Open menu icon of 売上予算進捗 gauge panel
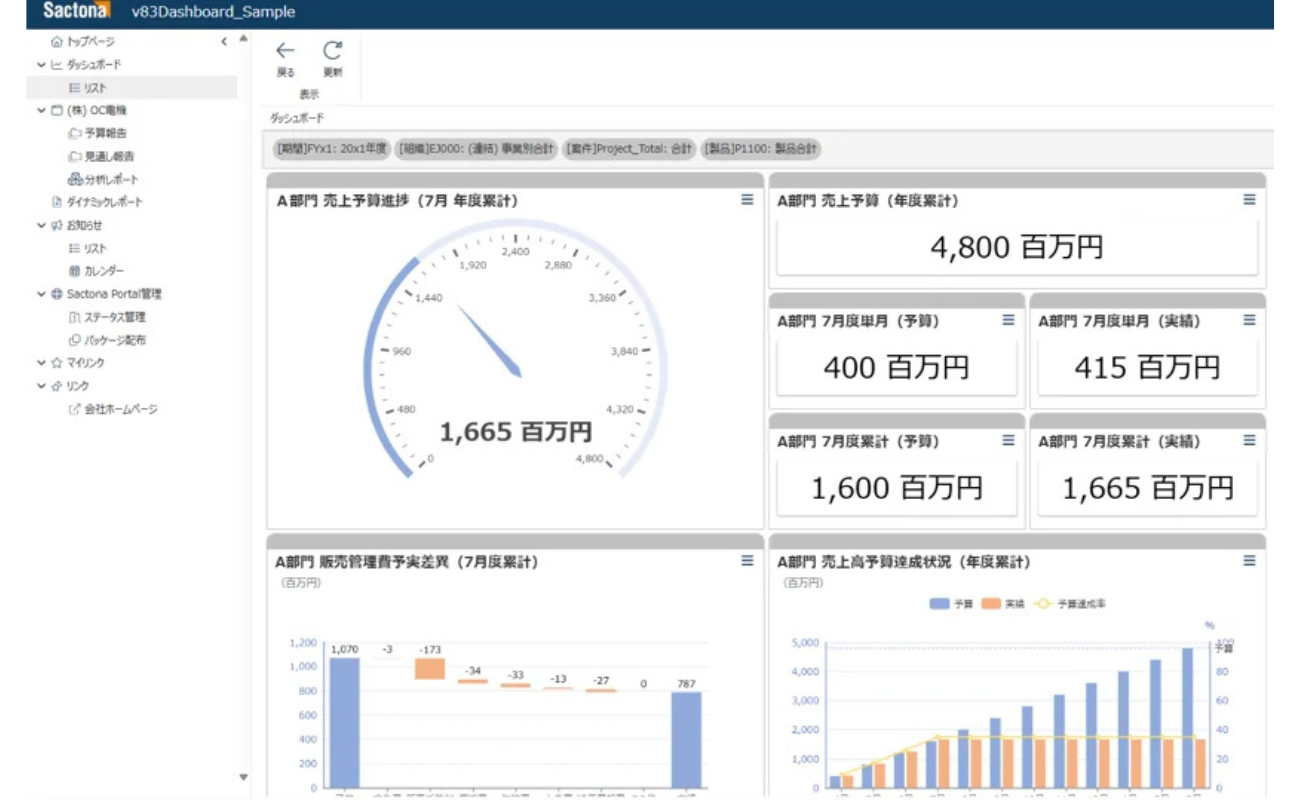The width and height of the screenshot is (1300, 800). point(747,200)
